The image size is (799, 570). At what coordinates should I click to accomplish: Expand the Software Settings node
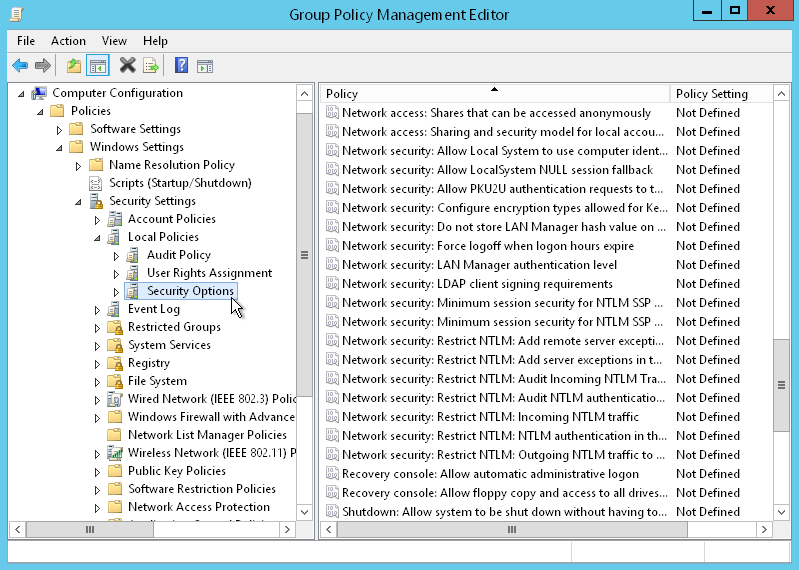[59, 130]
